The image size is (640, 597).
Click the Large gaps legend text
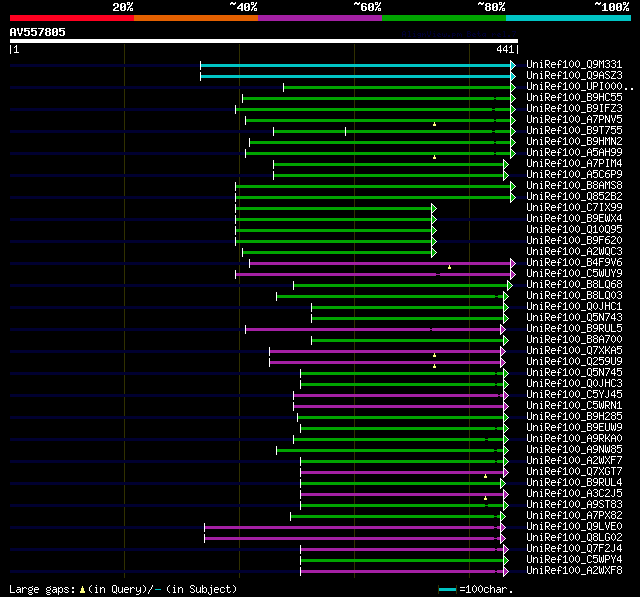click(x=123, y=589)
